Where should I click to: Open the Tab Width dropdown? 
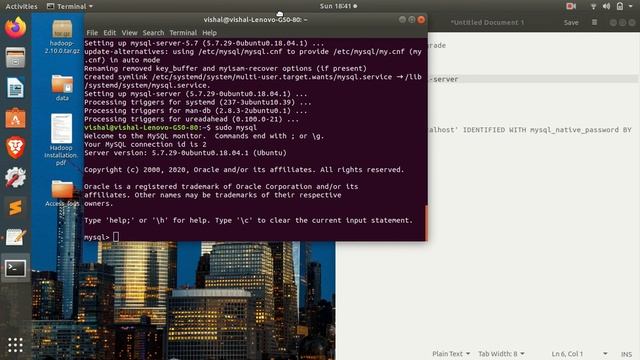click(x=501, y=354)
